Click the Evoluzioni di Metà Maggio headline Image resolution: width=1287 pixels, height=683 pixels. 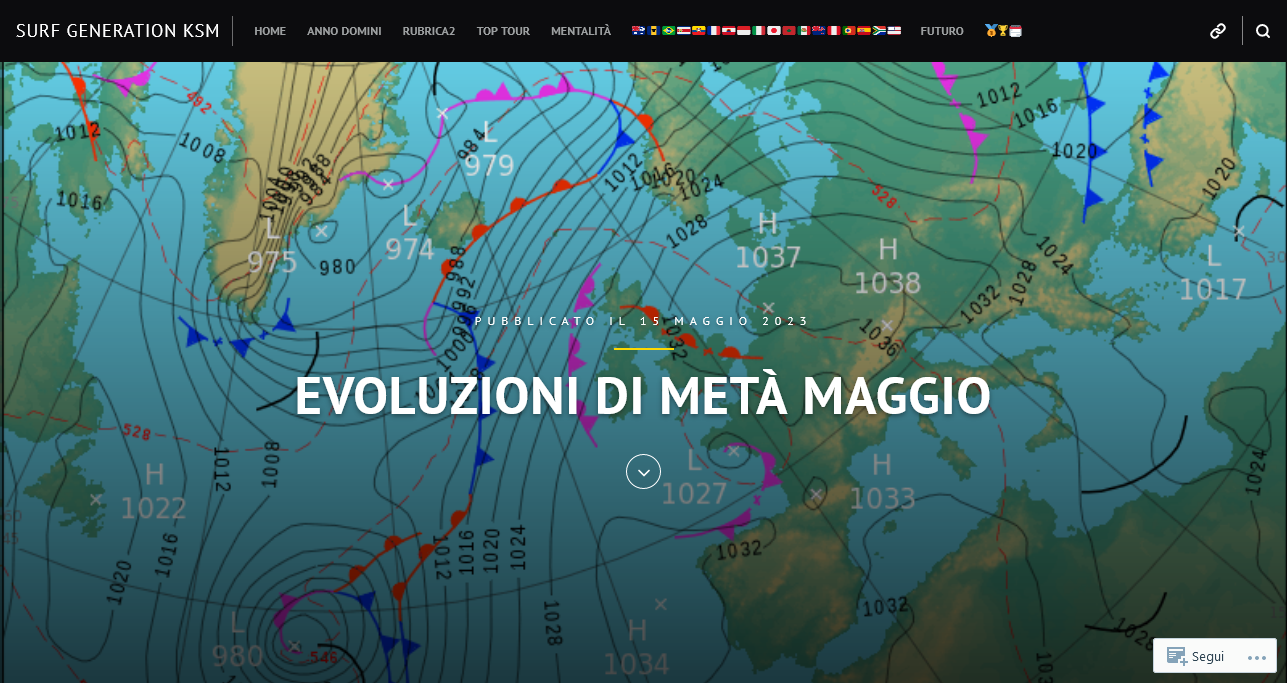(642, 397)
